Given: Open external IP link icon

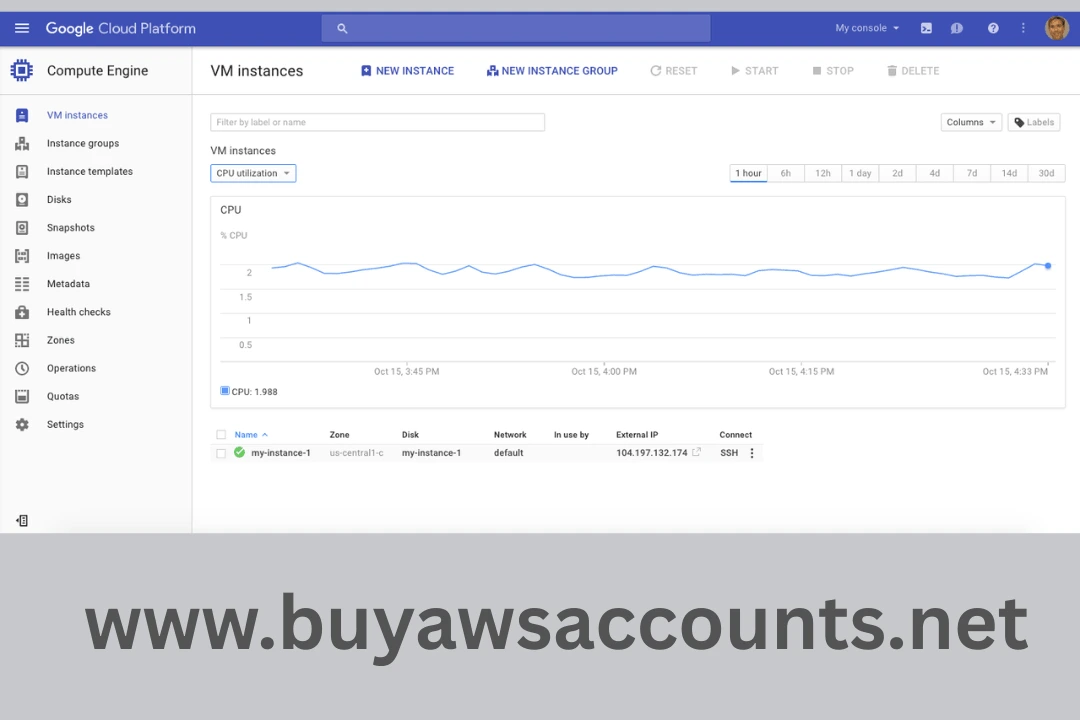Looking at the screenshot, I should [696, 452].
